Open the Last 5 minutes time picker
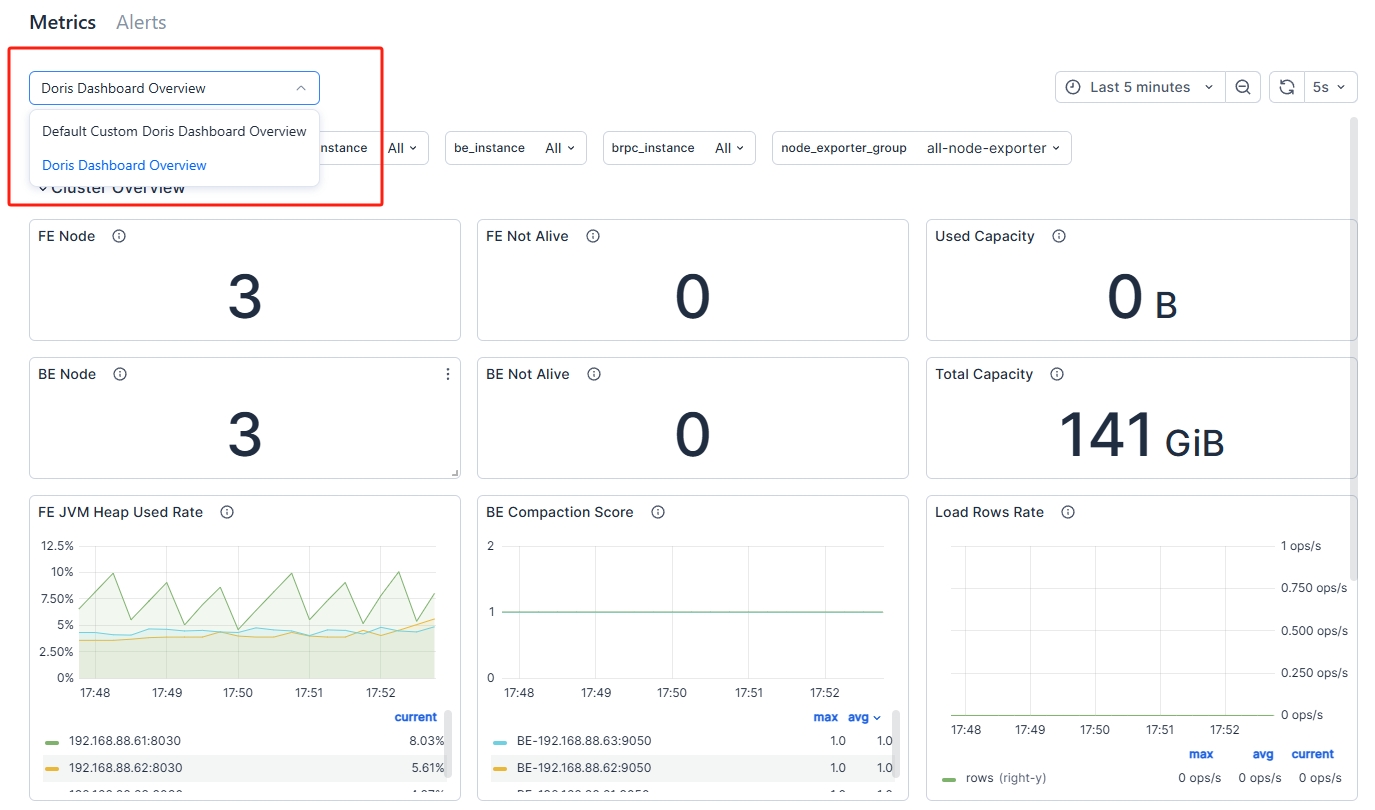 click(1140, 87)
